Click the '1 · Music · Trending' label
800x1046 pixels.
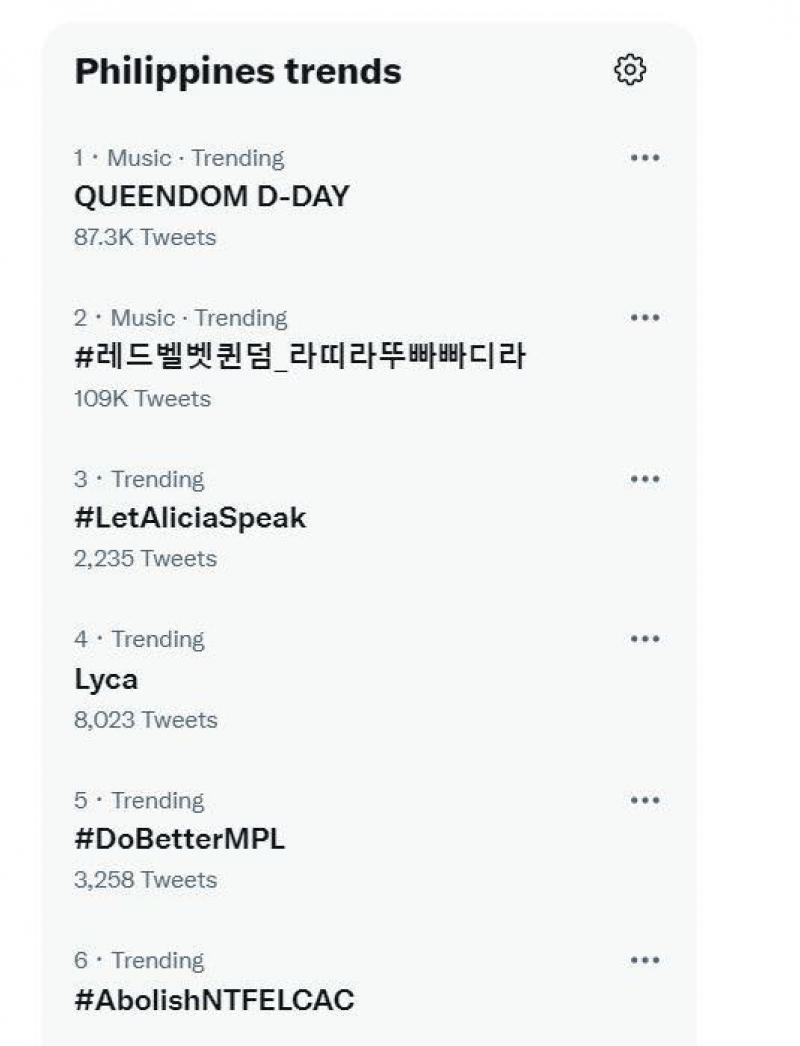[x=179, y=158]
